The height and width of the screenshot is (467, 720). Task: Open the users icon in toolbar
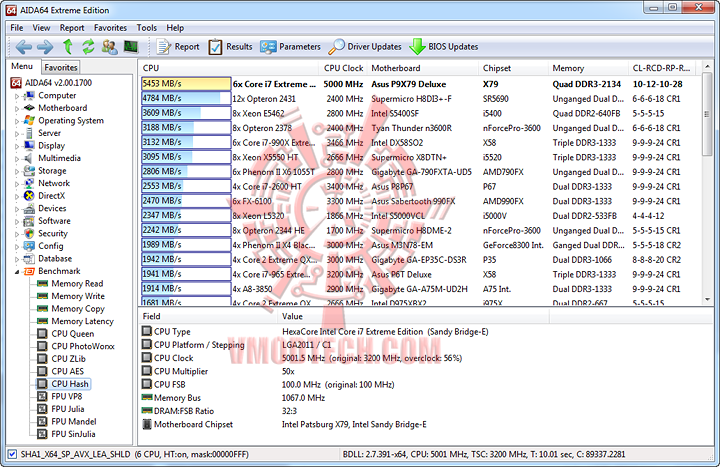(109, 46)
